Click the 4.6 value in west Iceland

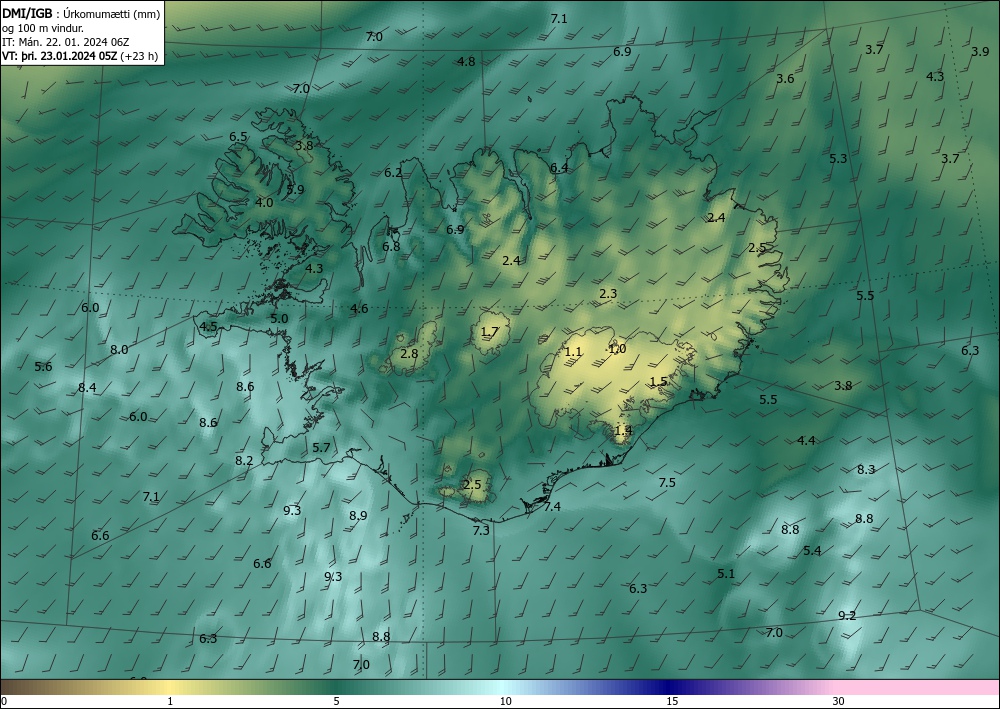pos(359,309)
